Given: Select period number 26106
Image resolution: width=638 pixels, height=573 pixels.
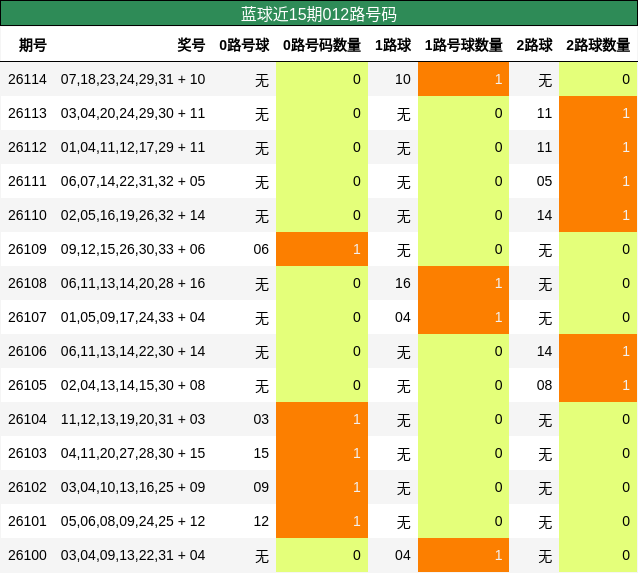Looking at the screenshot, I should (x=27, y=351).
